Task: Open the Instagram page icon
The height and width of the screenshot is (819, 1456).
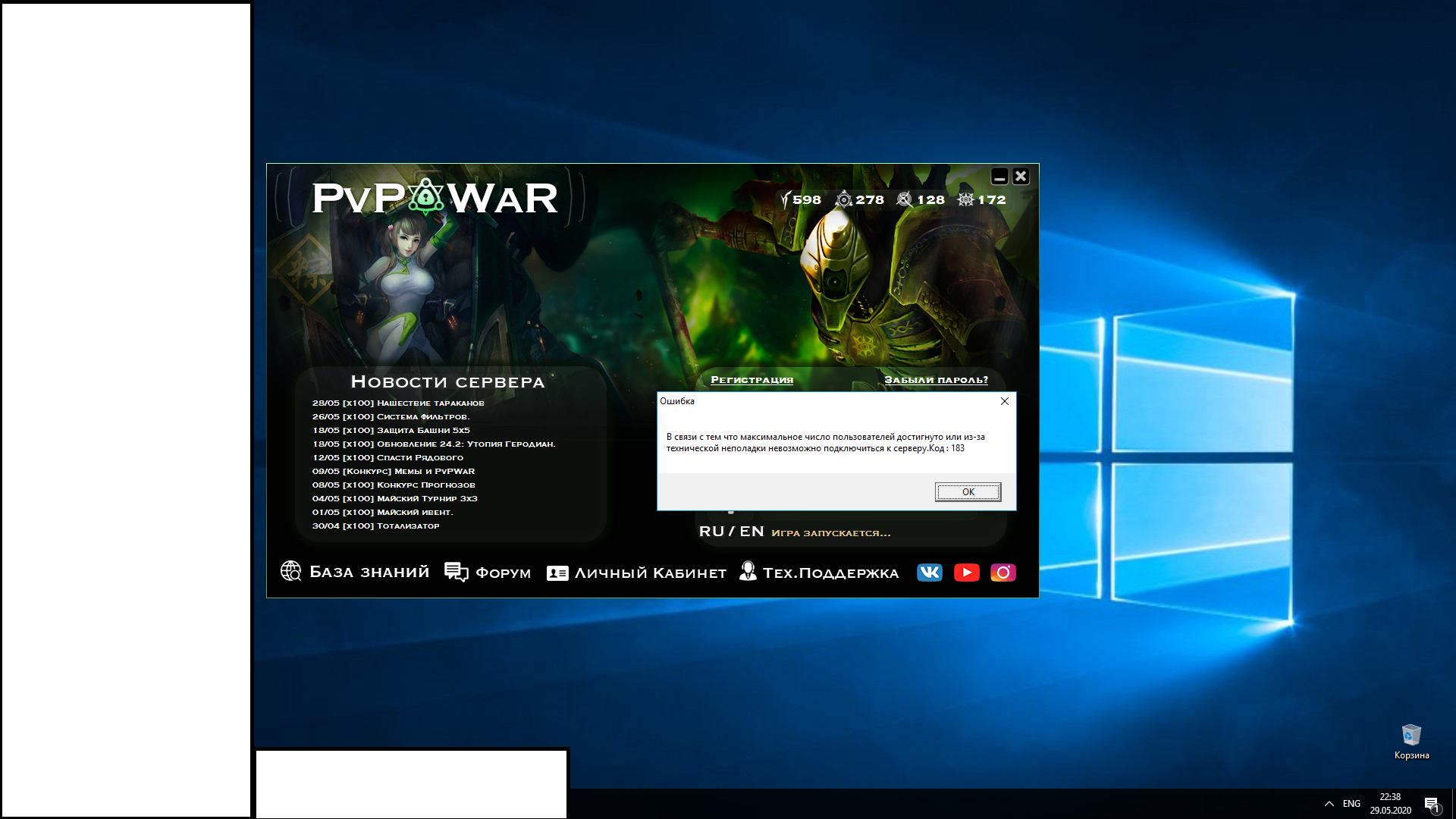Action: pos(1003,573)
